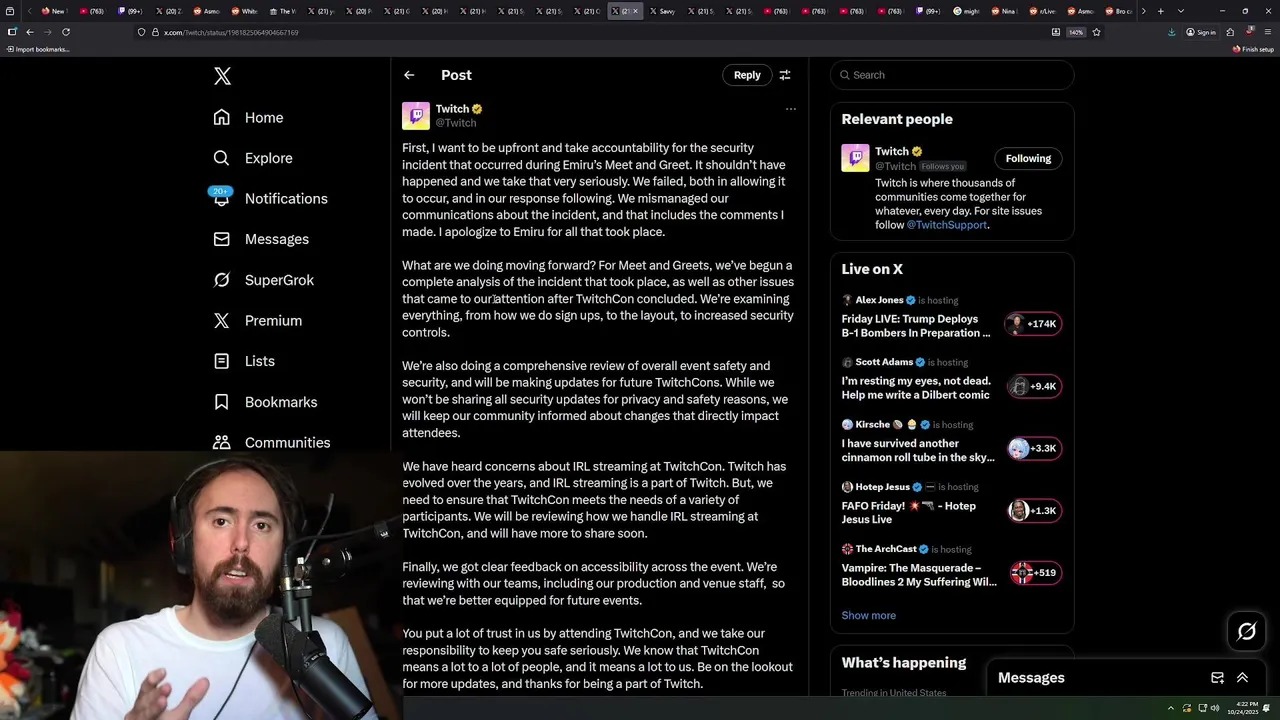
Task: Click the browser forward arrow
Action: pyautogui.click(x=47, y=32)
